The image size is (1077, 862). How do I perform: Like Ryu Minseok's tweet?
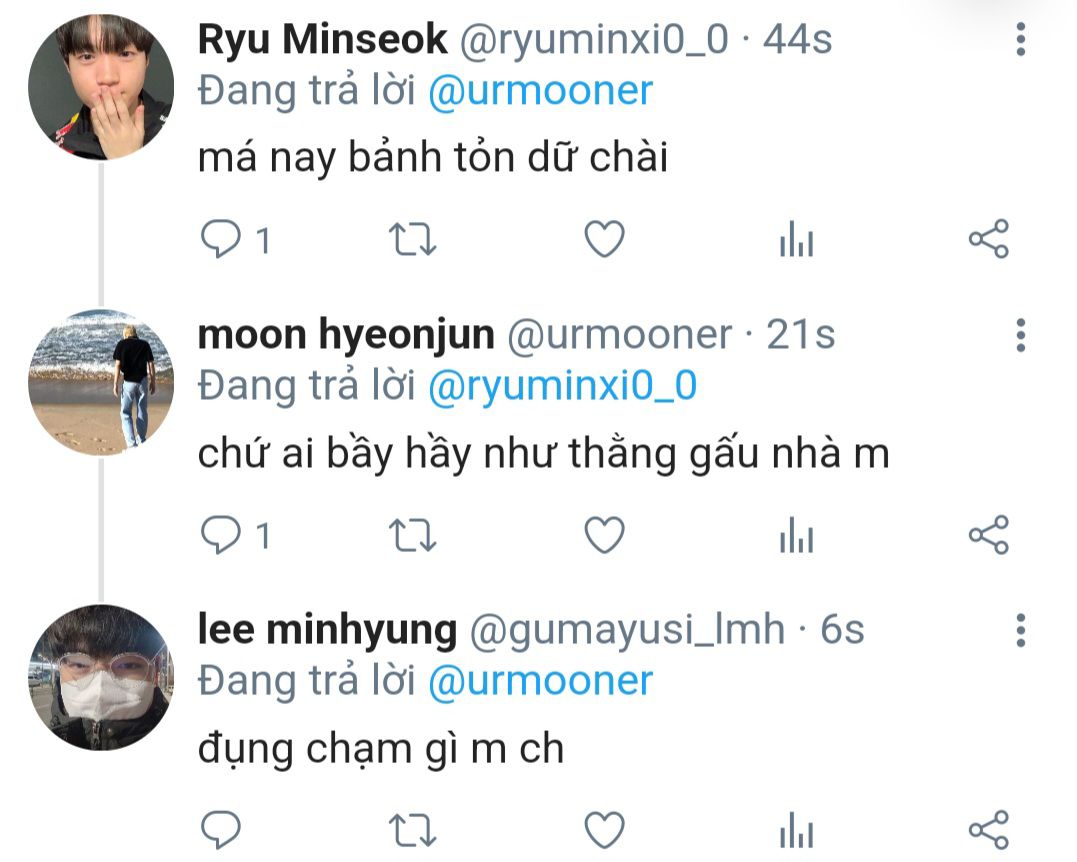604,239
